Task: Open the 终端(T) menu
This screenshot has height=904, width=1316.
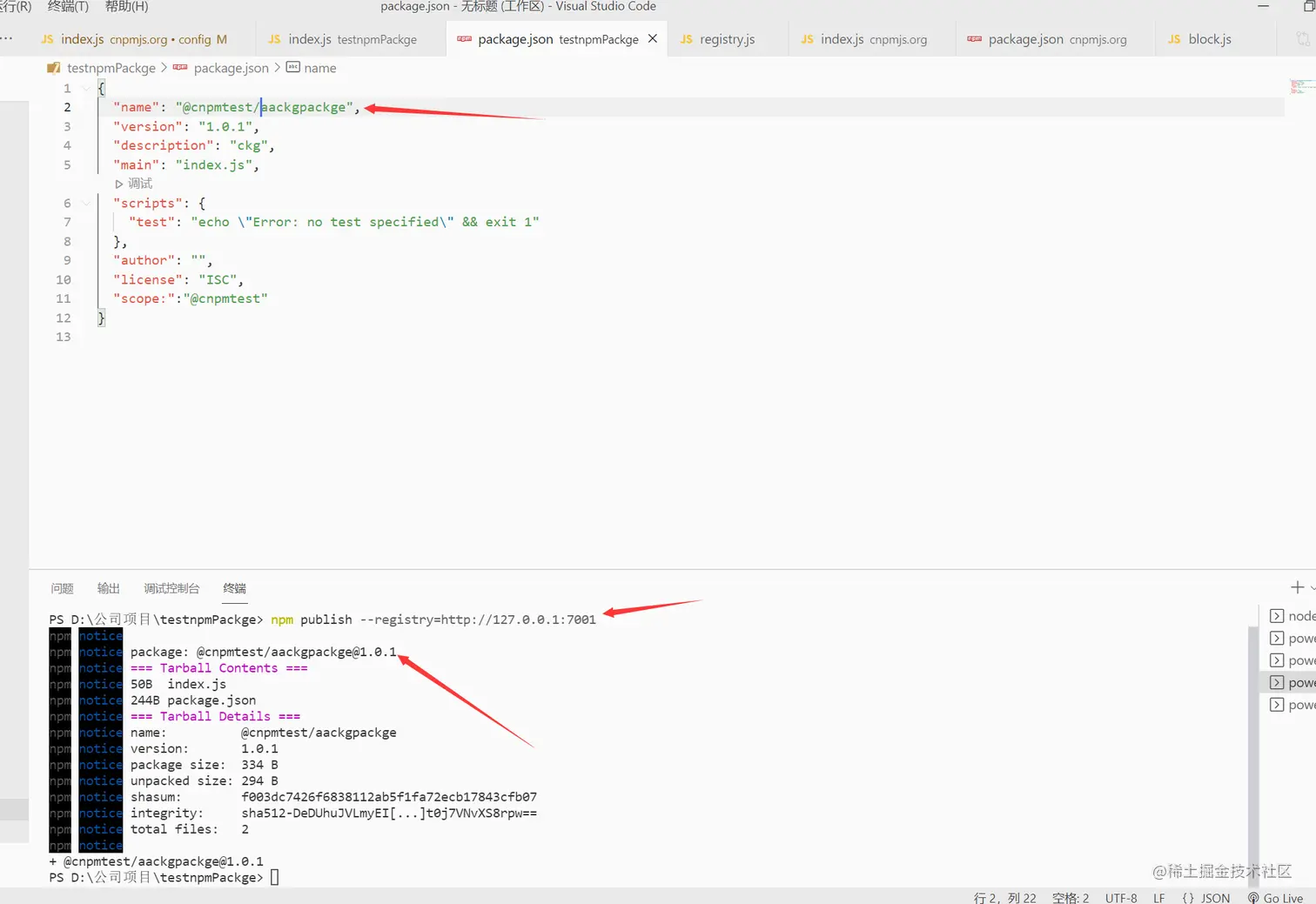Action: (x=68, y=6)
